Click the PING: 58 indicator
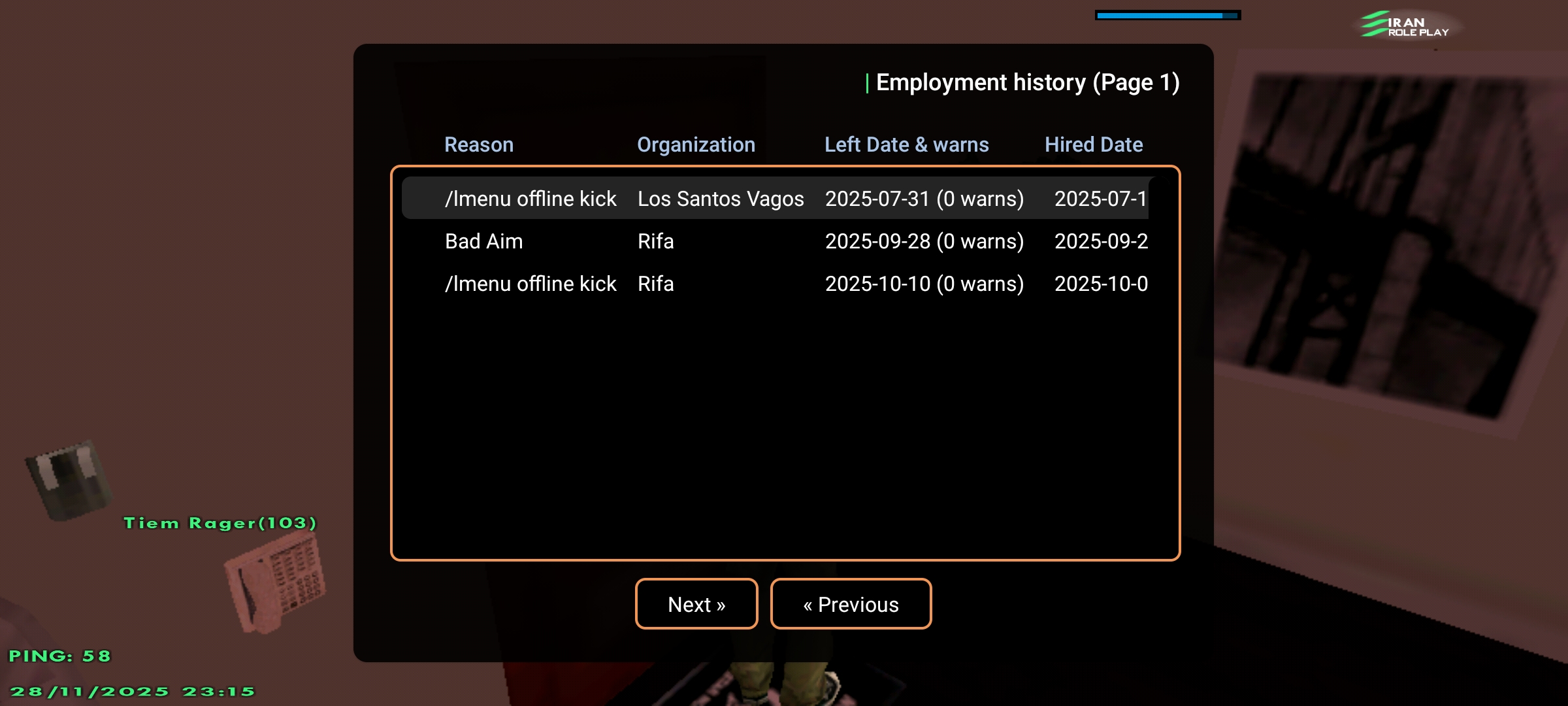1568x706 pixels. click(x=59, y=656)
